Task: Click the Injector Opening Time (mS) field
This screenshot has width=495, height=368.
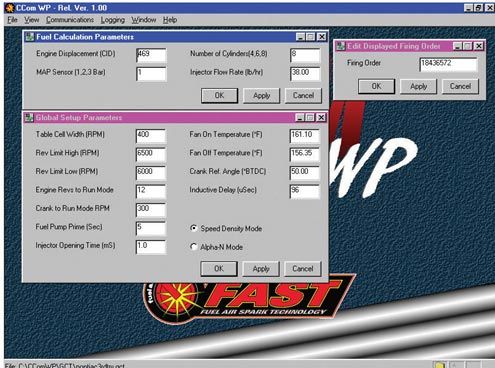Action: 151,247
